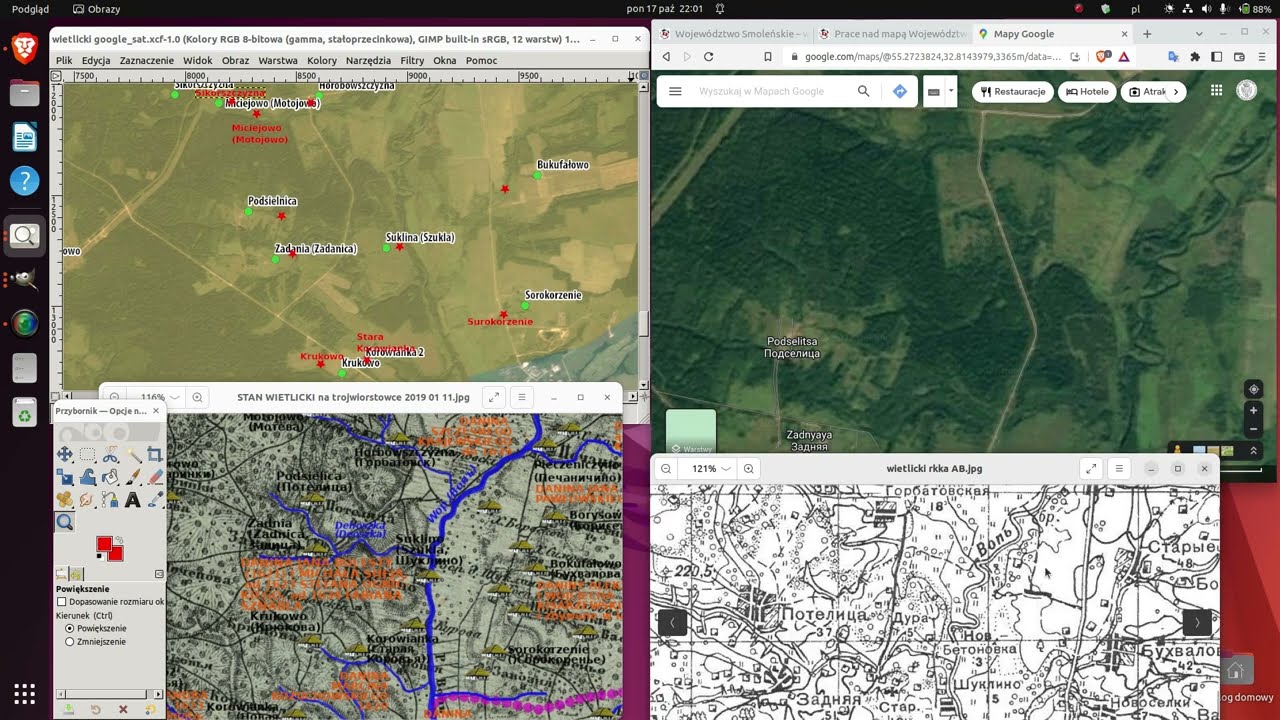Screen dimensions: 1280x720
Task: Reset colors to default black and white
Action: tap(100, 558)
